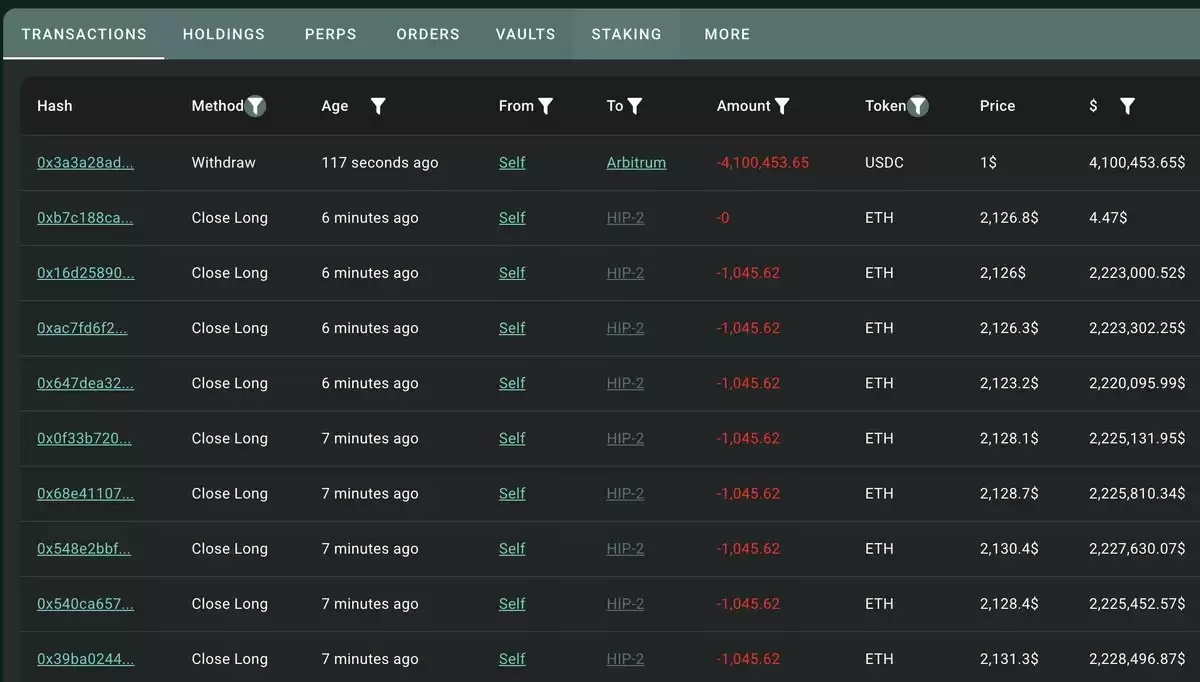Screen dimensions: 1200x682
Task: Open filter for From column
Action: [x=546, y=106]
